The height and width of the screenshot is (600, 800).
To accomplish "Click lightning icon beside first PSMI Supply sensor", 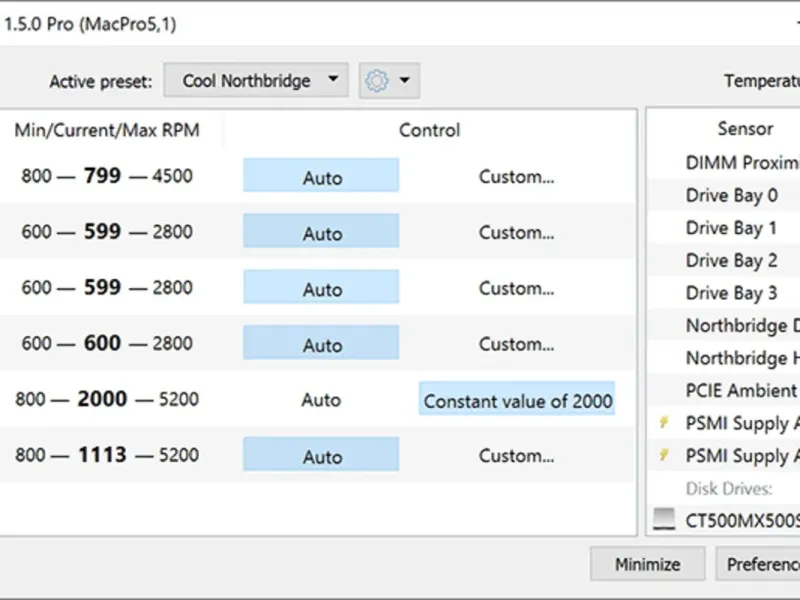I will [663, 424].
